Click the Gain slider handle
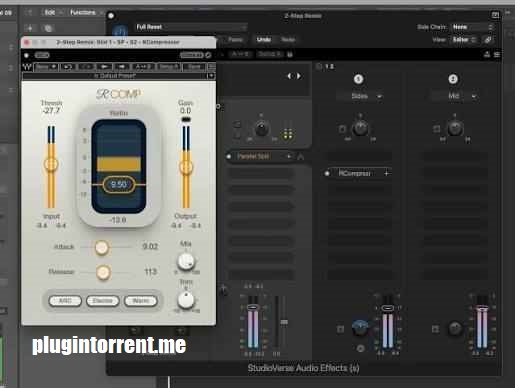515x388 pixels. tap(186, 167)
